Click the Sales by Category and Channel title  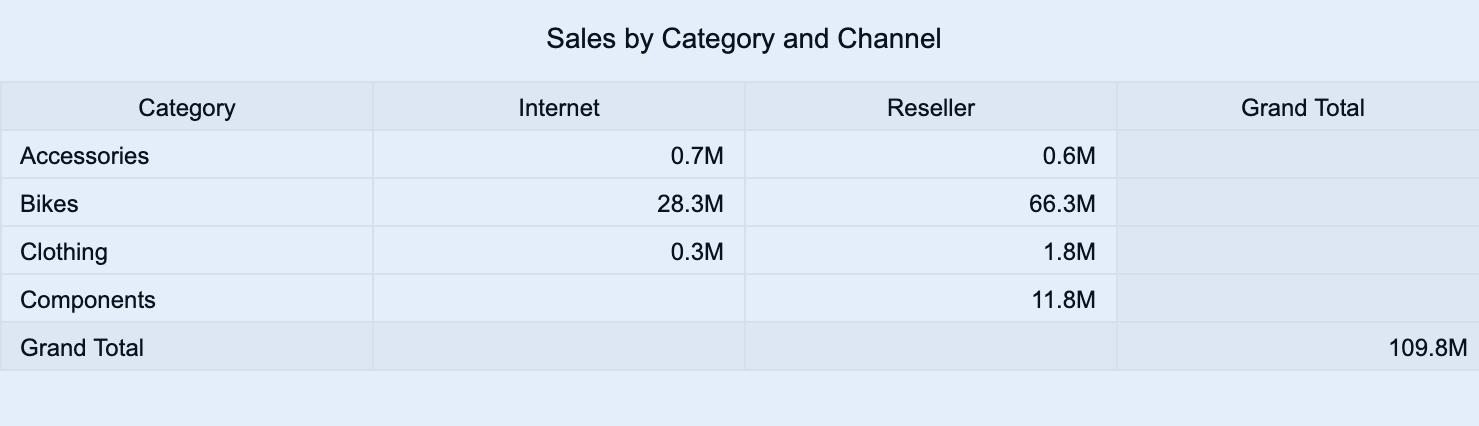click(743, 39)
